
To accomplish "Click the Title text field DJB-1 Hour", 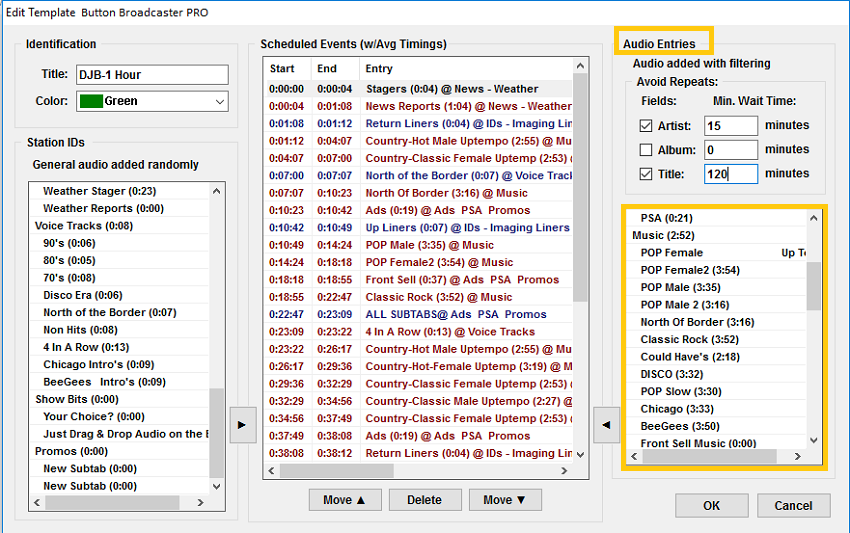I will [x=151, y=75].
